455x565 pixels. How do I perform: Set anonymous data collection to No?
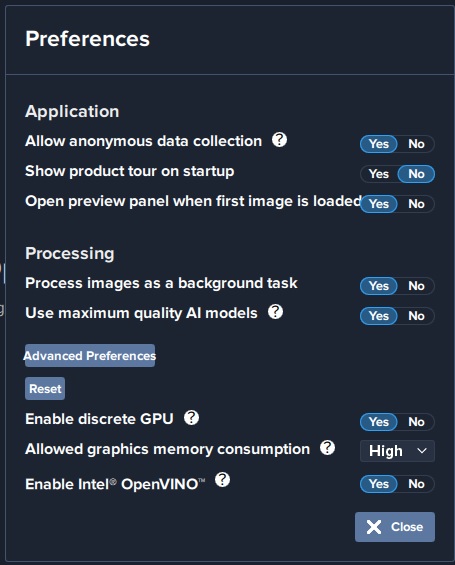click(x=416, y=144)
